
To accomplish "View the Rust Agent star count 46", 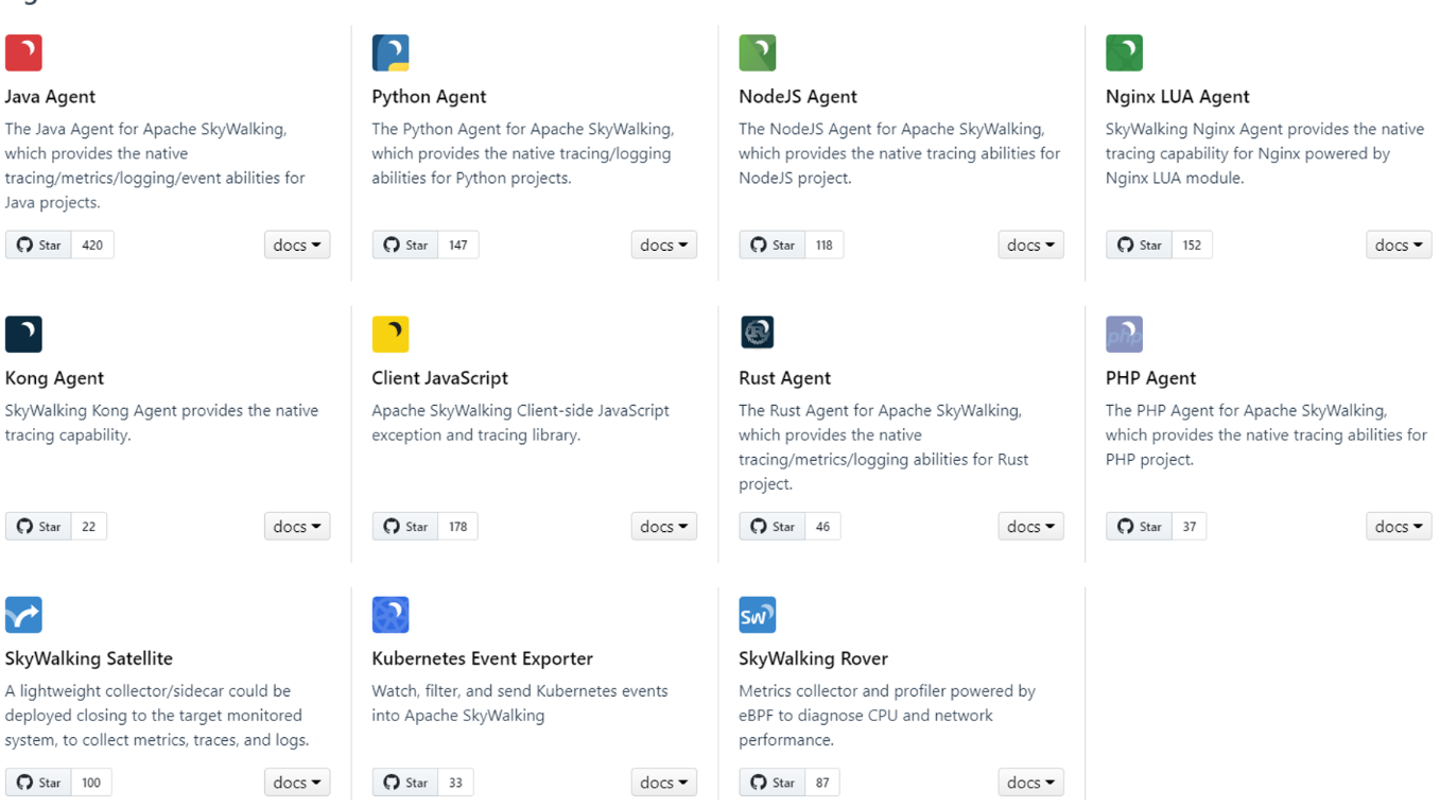I will [x=823, y=526].
